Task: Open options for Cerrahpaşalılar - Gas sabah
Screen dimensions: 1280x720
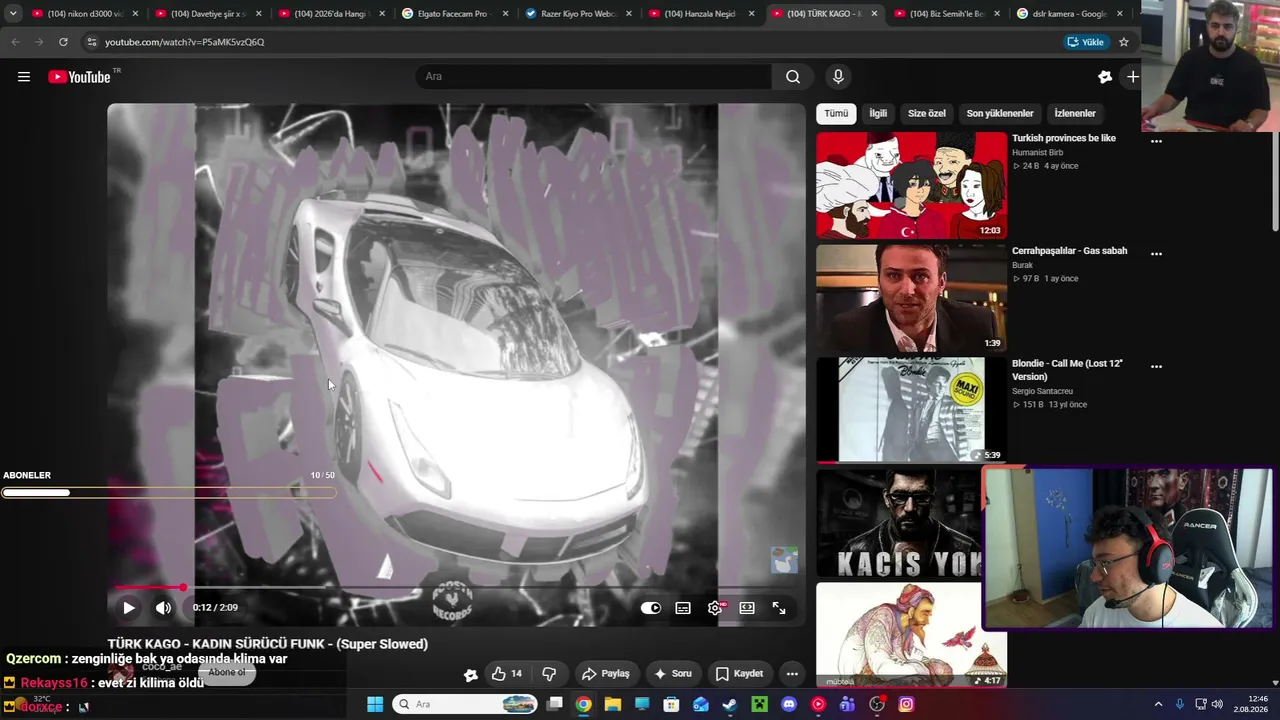Action: point(1156,254)
